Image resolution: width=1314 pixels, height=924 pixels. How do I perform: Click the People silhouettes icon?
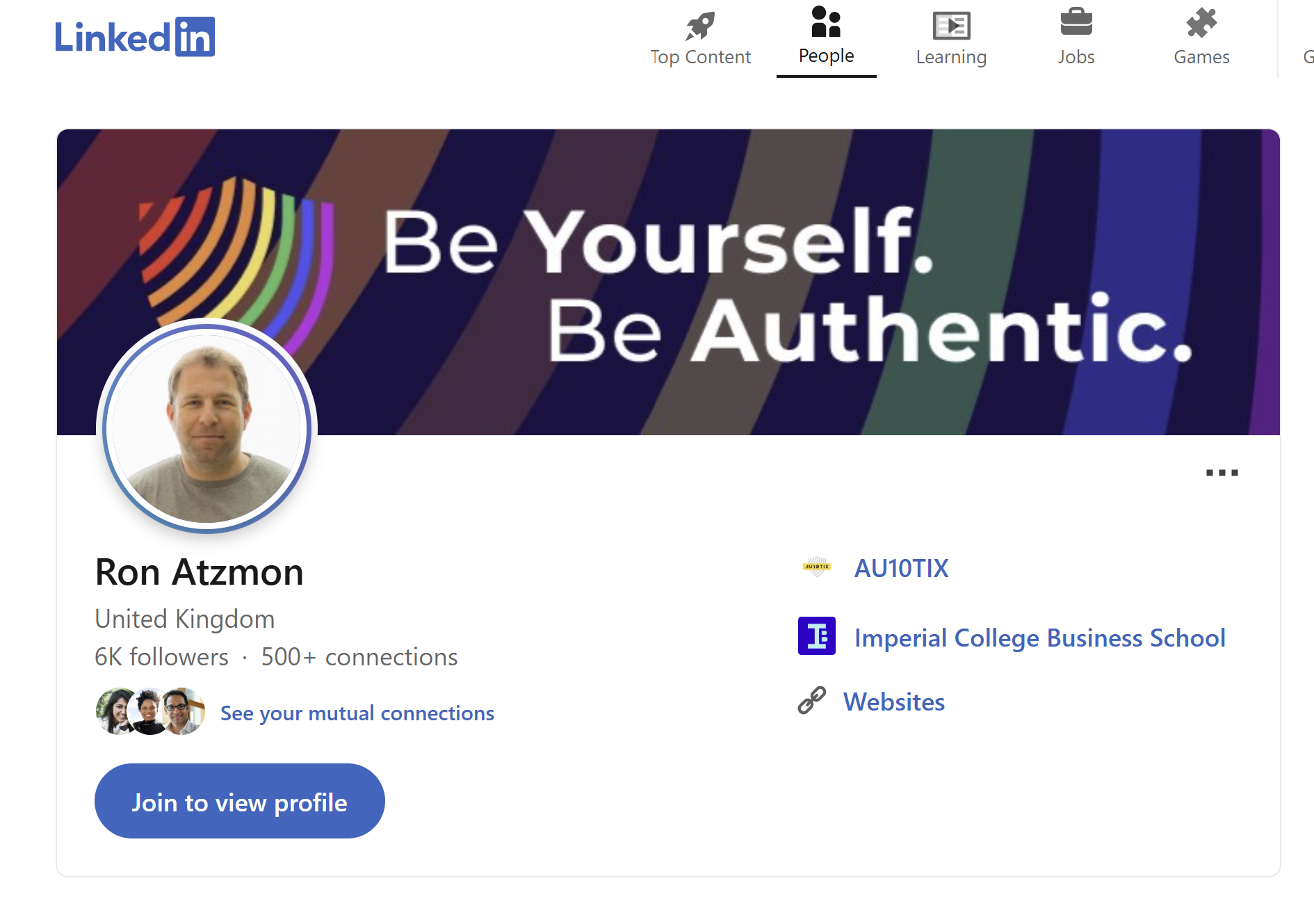click(826, 22)
